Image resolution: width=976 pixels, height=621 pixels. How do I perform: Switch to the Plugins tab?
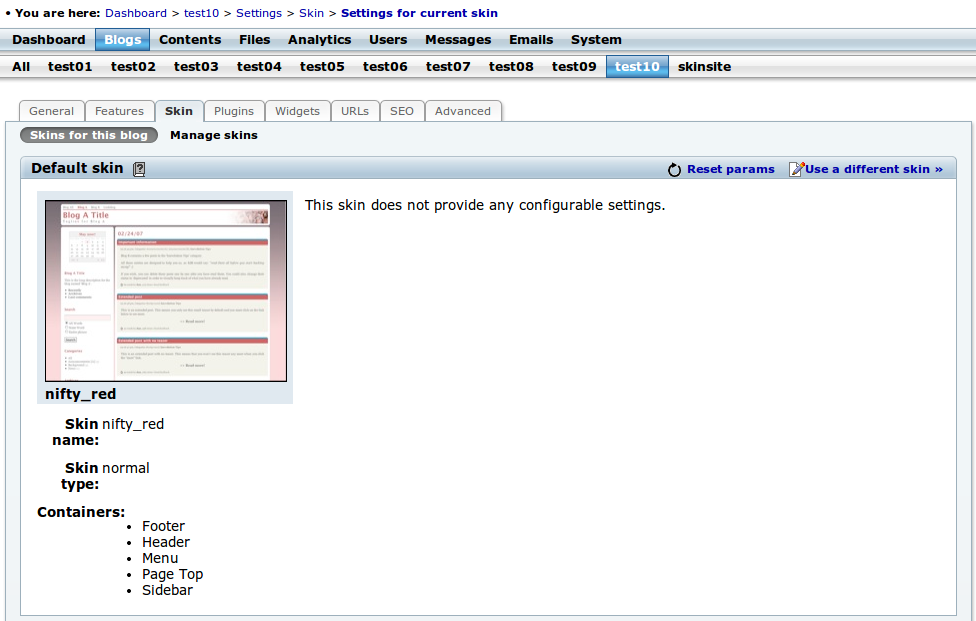234,111
